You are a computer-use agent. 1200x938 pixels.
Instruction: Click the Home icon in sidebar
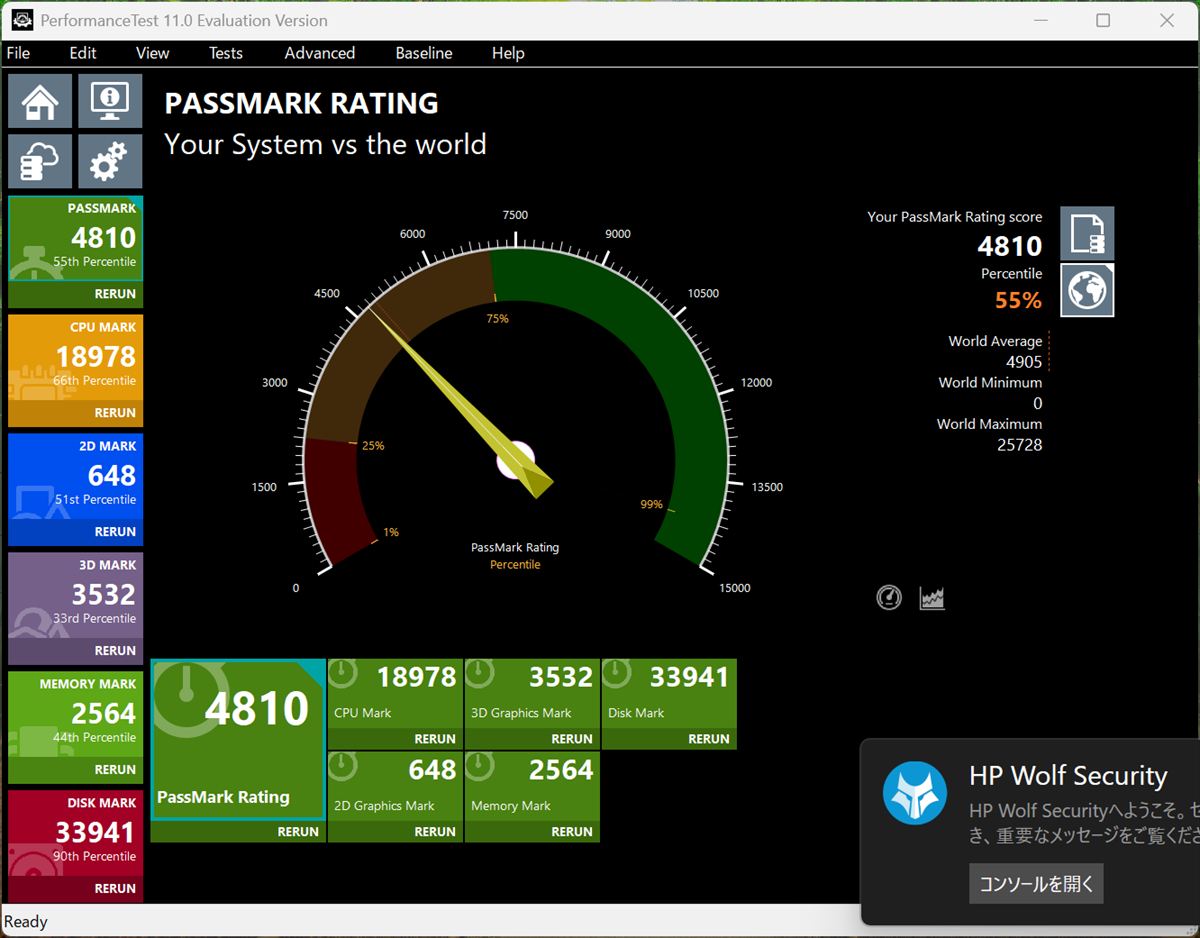click(40, 101)
